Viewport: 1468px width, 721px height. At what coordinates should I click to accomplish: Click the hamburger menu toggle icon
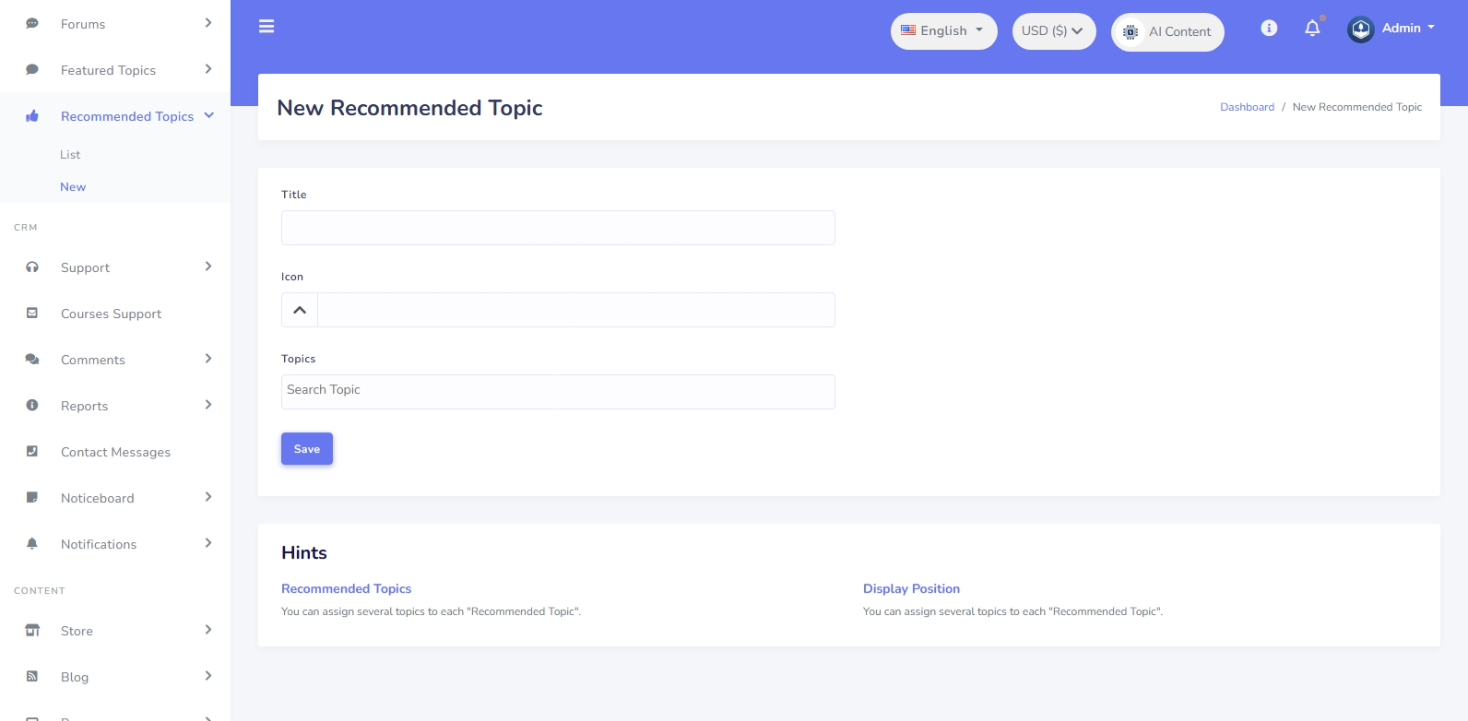266,27
